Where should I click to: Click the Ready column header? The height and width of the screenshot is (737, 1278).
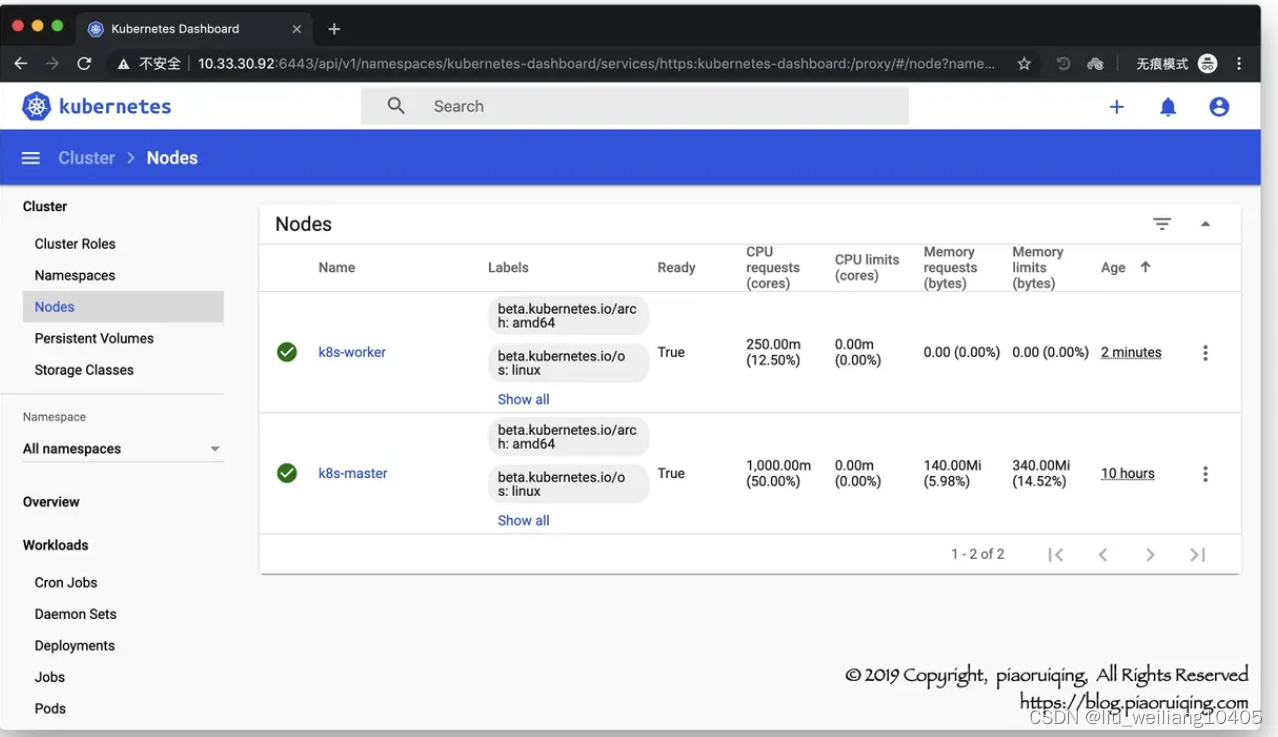(x=676, y=267)
